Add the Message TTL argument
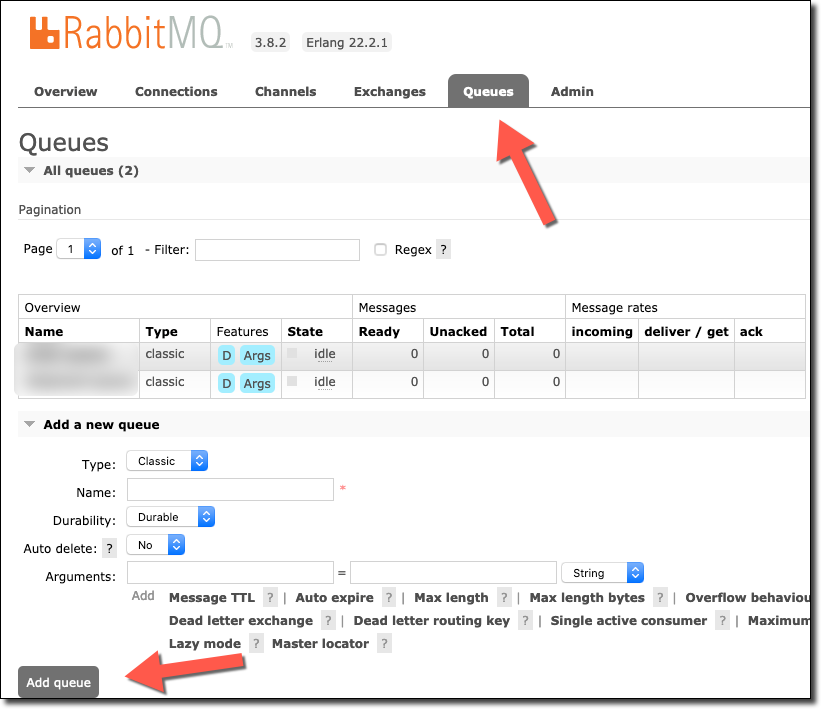Viewport: 821px width, 709px height. tap(212, 597)
